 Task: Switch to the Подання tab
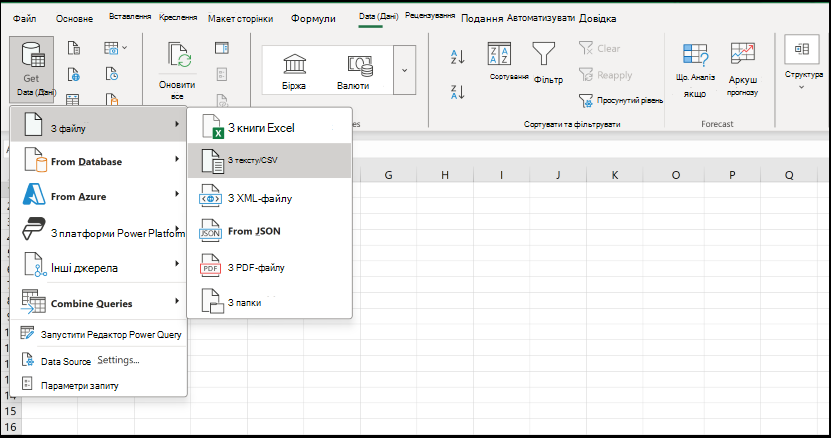coord(482,19)
